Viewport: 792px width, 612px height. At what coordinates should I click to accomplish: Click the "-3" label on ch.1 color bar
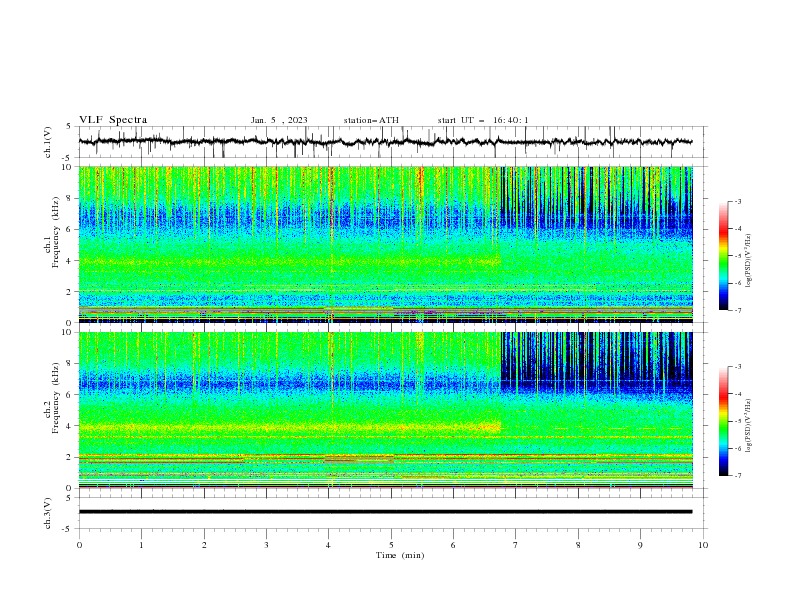click(x=738, y=202)
